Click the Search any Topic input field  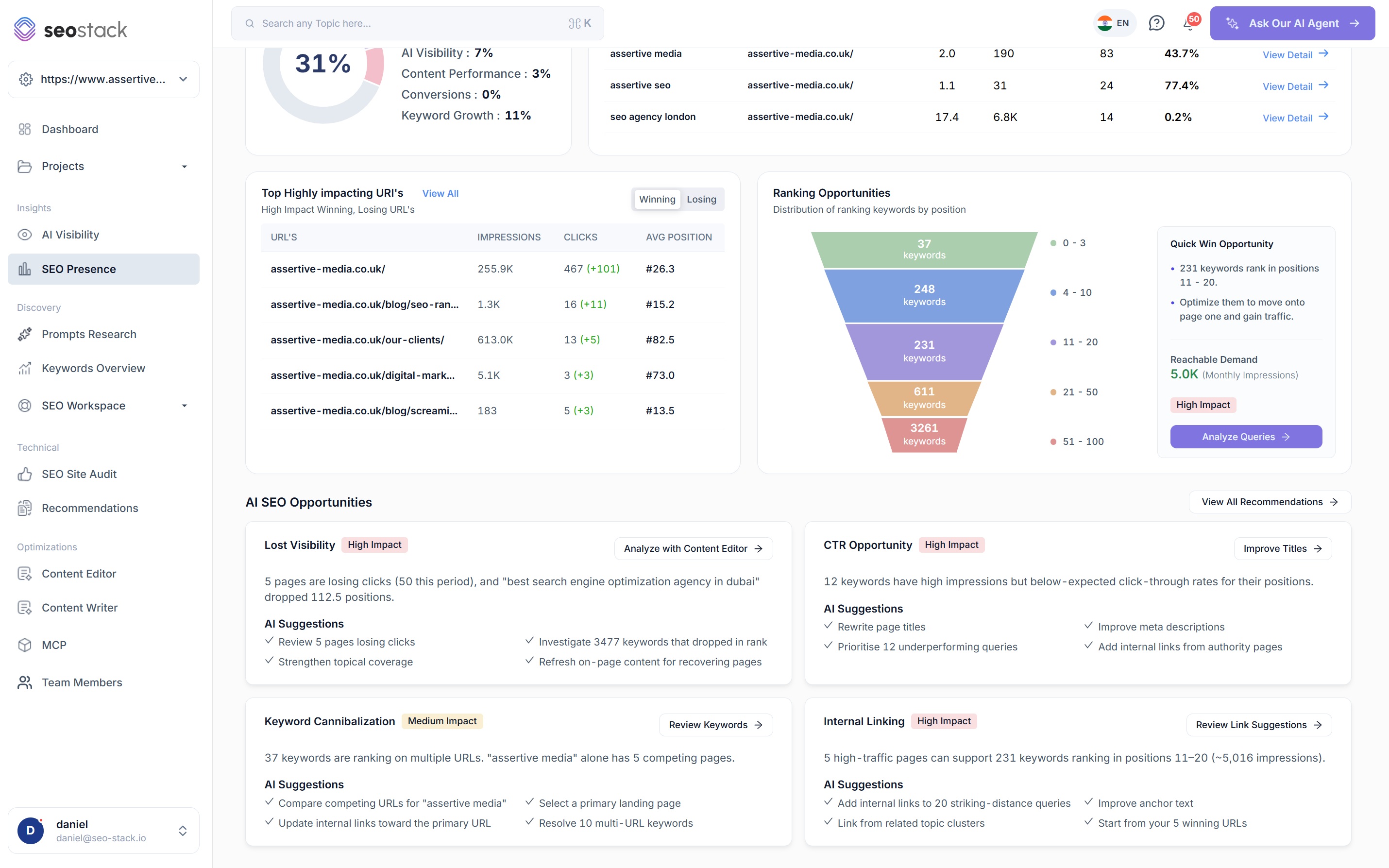pos(417,23)
